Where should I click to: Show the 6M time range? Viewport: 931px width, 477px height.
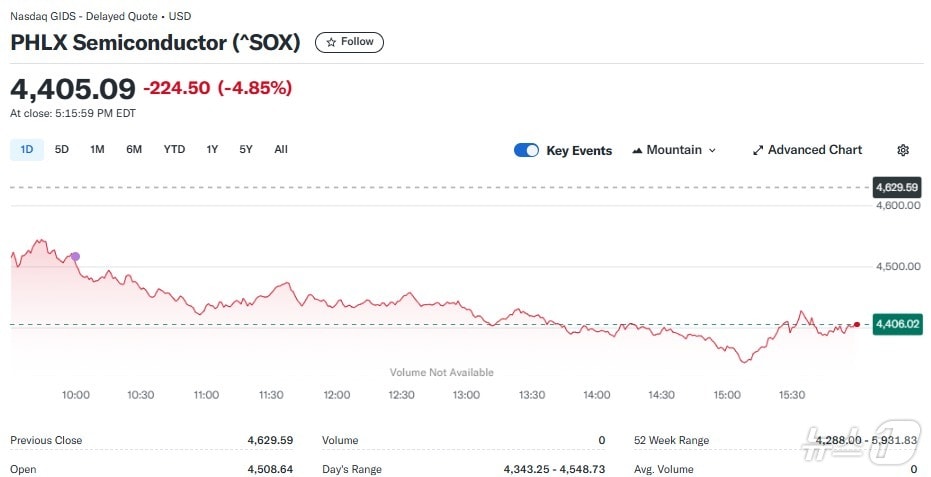(134, 149)
